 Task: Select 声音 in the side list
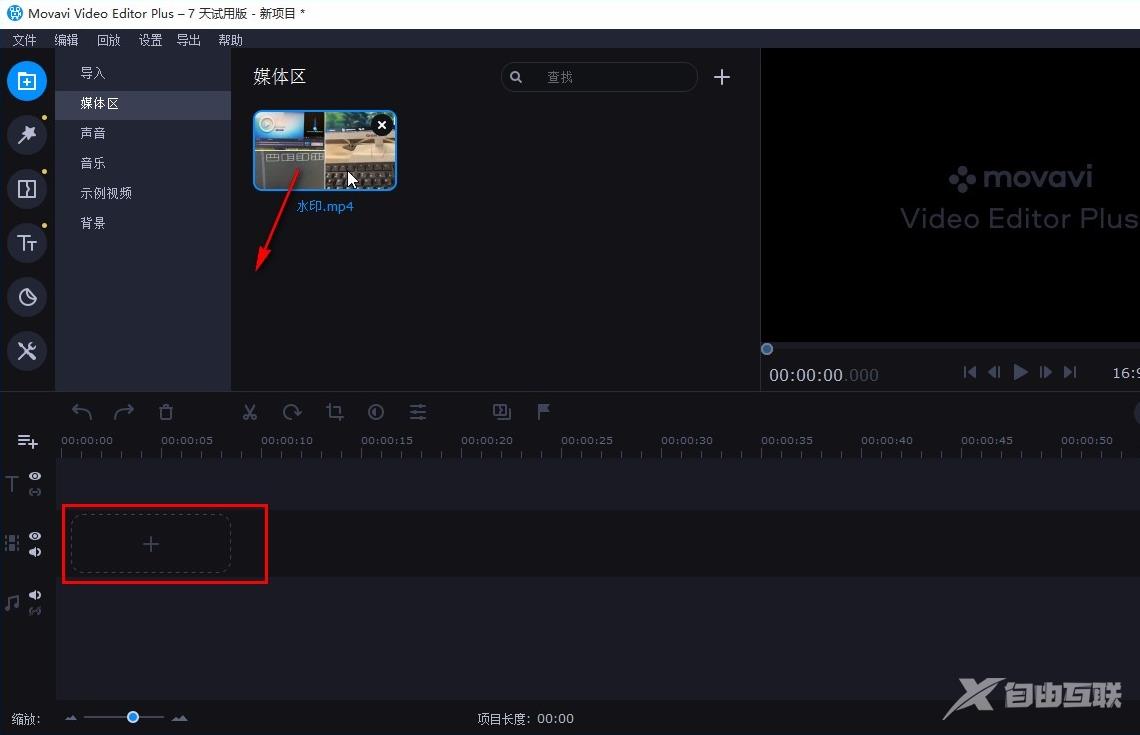[x=143, y=133]
